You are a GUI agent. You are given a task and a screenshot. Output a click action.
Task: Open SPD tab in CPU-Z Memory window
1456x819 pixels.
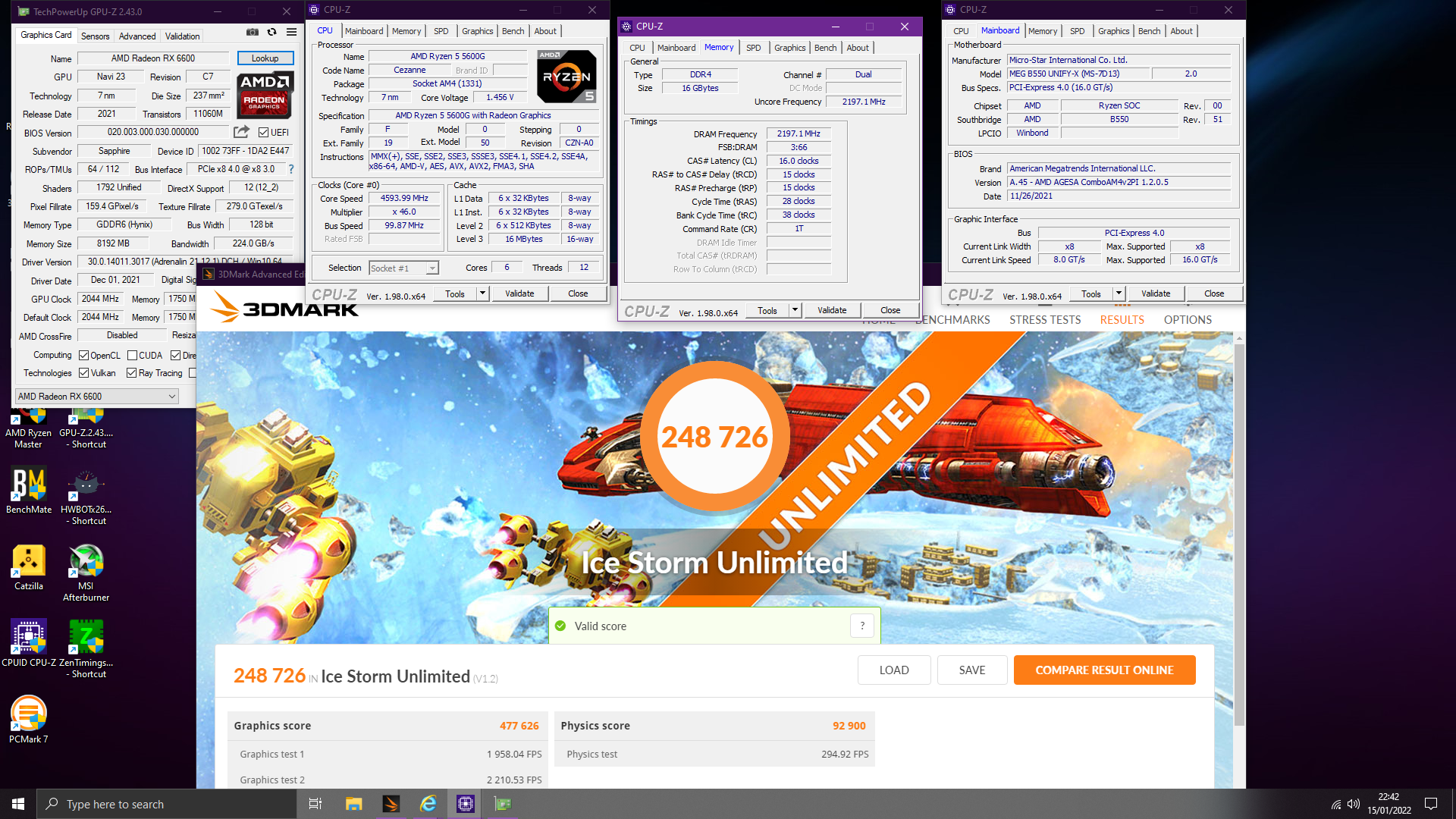[753, 48]
